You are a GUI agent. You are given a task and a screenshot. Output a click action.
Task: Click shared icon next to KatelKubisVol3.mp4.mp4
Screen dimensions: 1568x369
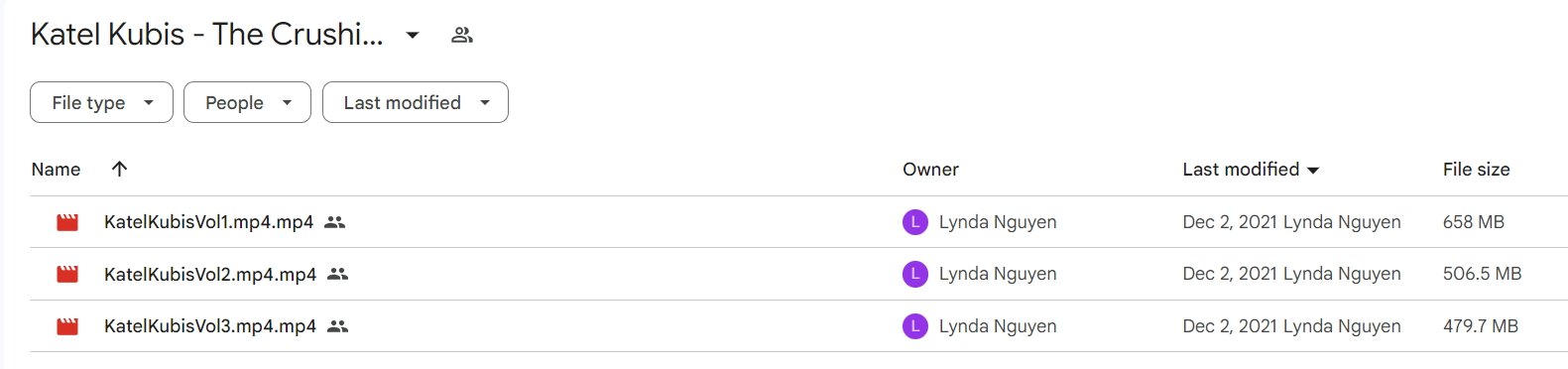(338, 326)
